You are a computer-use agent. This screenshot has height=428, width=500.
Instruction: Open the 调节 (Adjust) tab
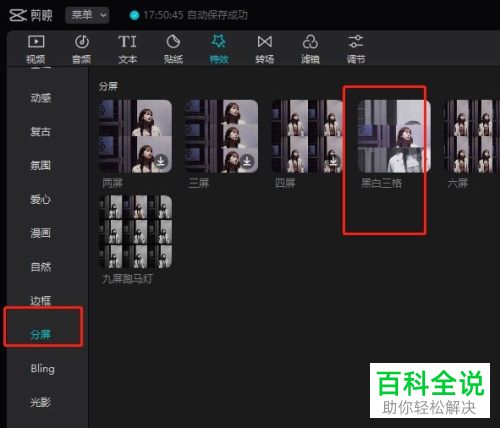[356, 49]
